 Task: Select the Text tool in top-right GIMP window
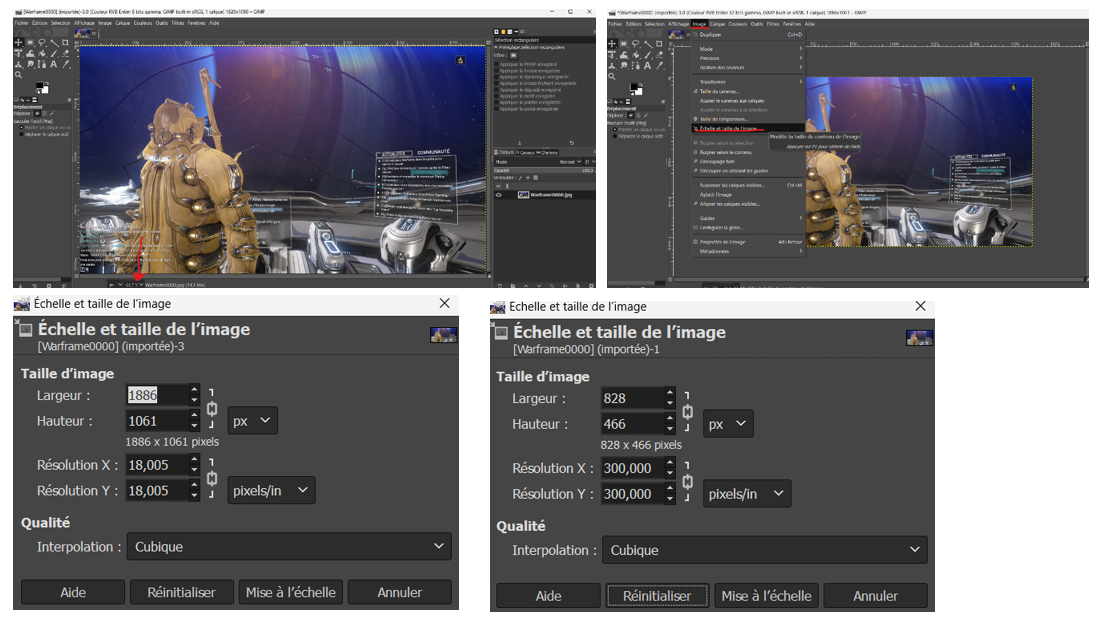click(x=648, y=65)
